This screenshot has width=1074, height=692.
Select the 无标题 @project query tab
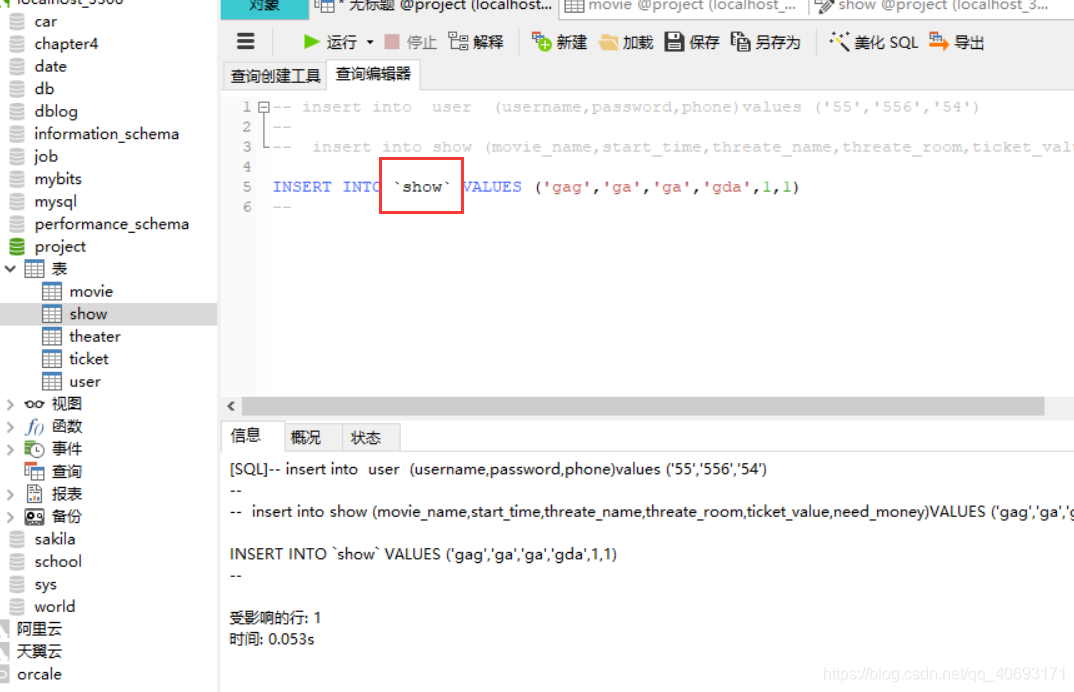click(x=434, y=6)
